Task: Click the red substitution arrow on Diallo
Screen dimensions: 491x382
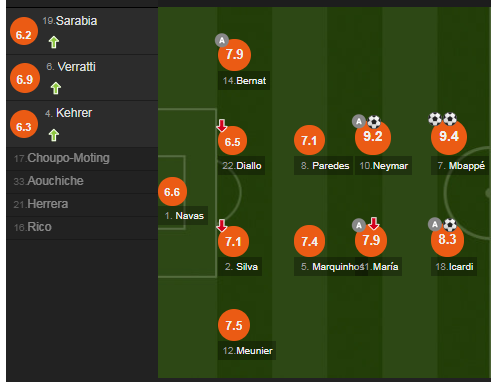Action: coord(222,125)
